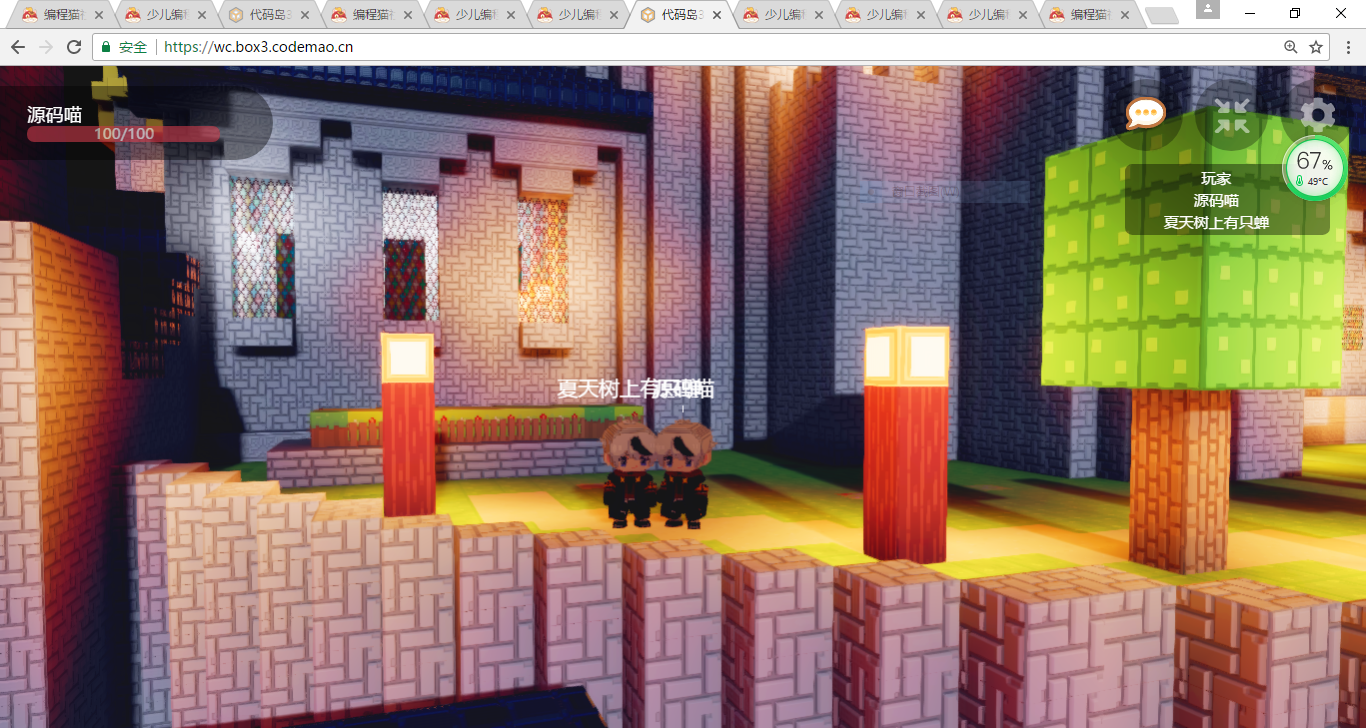The width and height of the screenshot is (1366, 728).
Task: Bookmark this page with the star icon
Action: (1316, 47)
